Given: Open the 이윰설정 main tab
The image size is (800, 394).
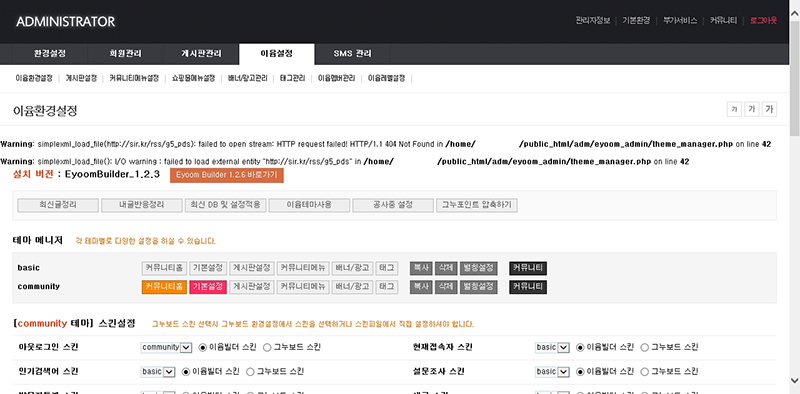Looking at the screenshot, I should tap(277, 53).
